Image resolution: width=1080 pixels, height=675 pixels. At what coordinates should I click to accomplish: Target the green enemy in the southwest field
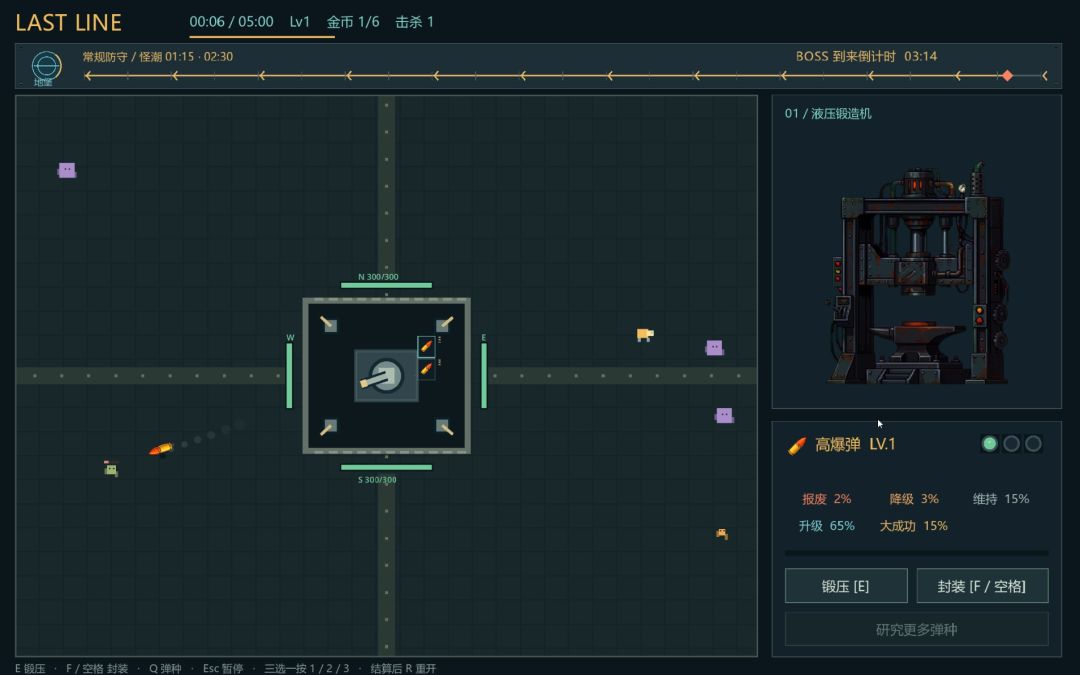111,468
